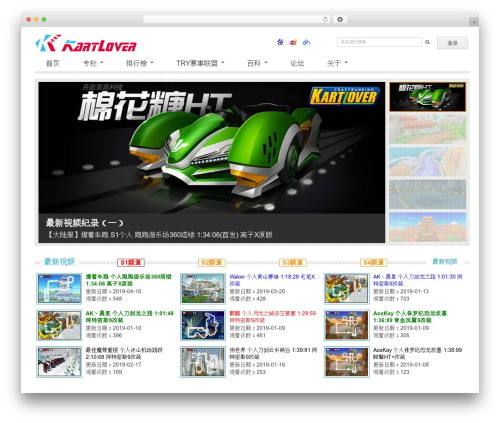This screenshot has width=500, height=423.
Task: Open the Baidu paw icon link
Action: point(280,42)
